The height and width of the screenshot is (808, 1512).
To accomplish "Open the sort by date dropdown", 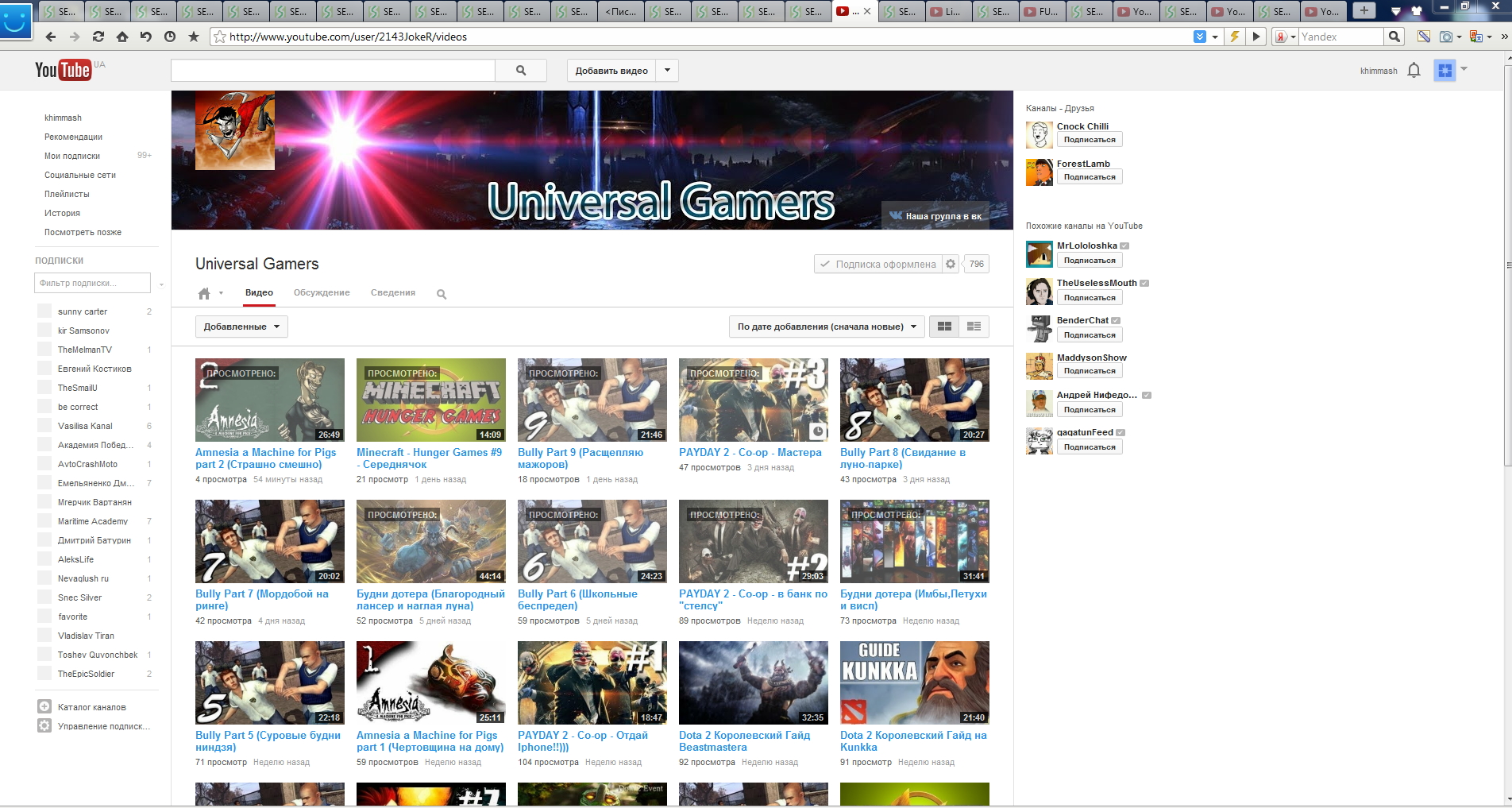I will [827, 327].
